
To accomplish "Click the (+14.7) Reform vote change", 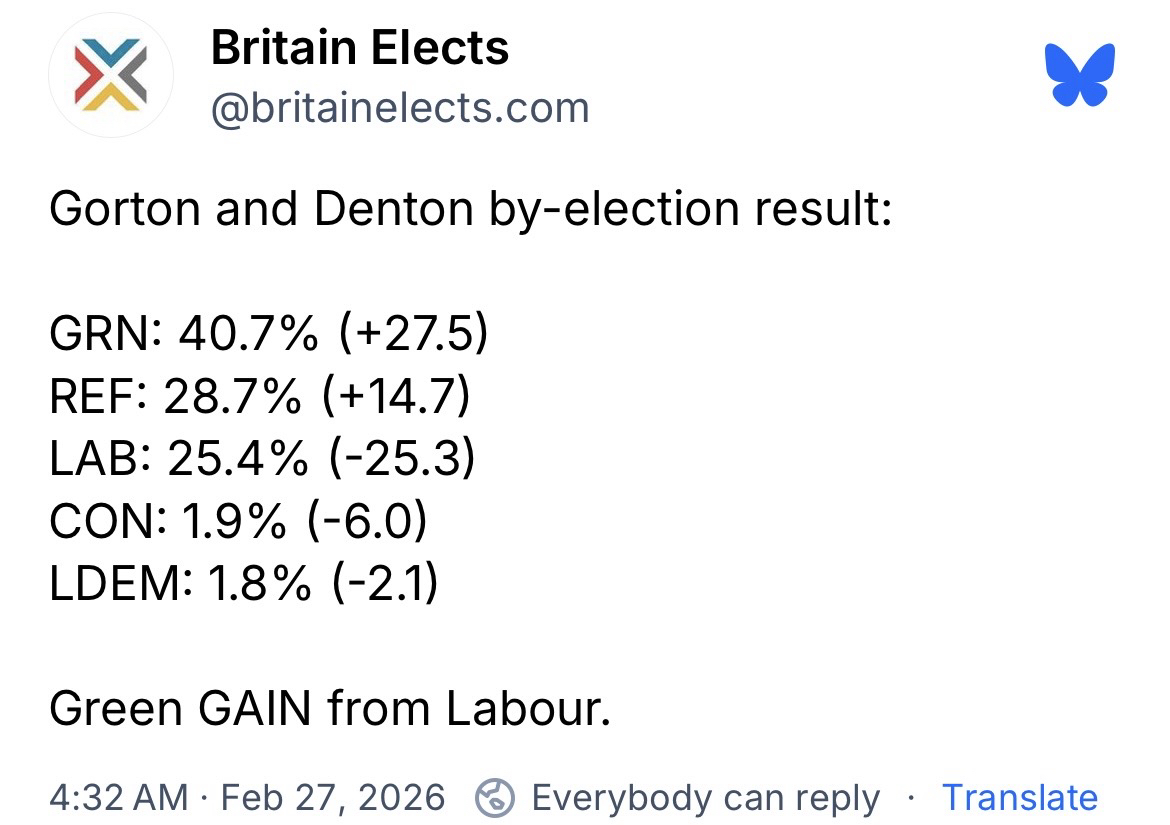I will (396, 397).
